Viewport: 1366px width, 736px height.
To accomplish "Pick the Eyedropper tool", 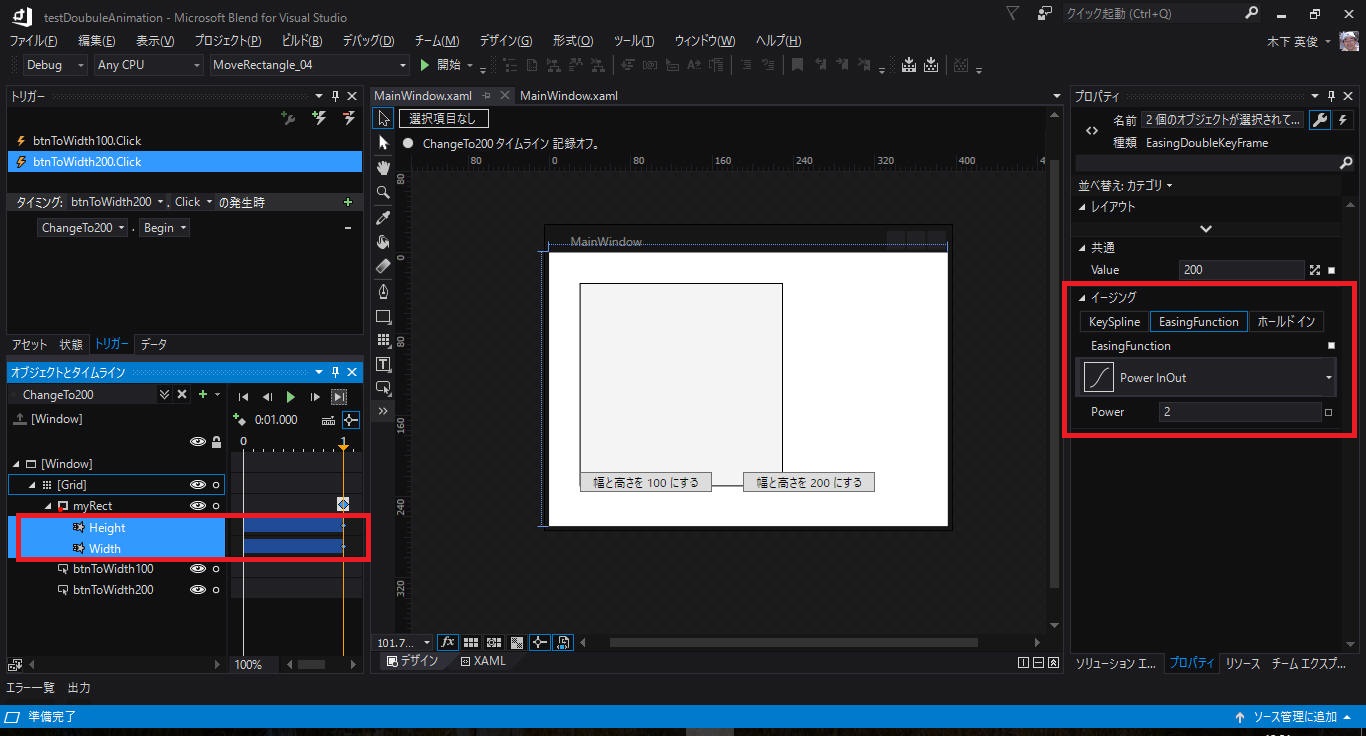I will point(383,217).
